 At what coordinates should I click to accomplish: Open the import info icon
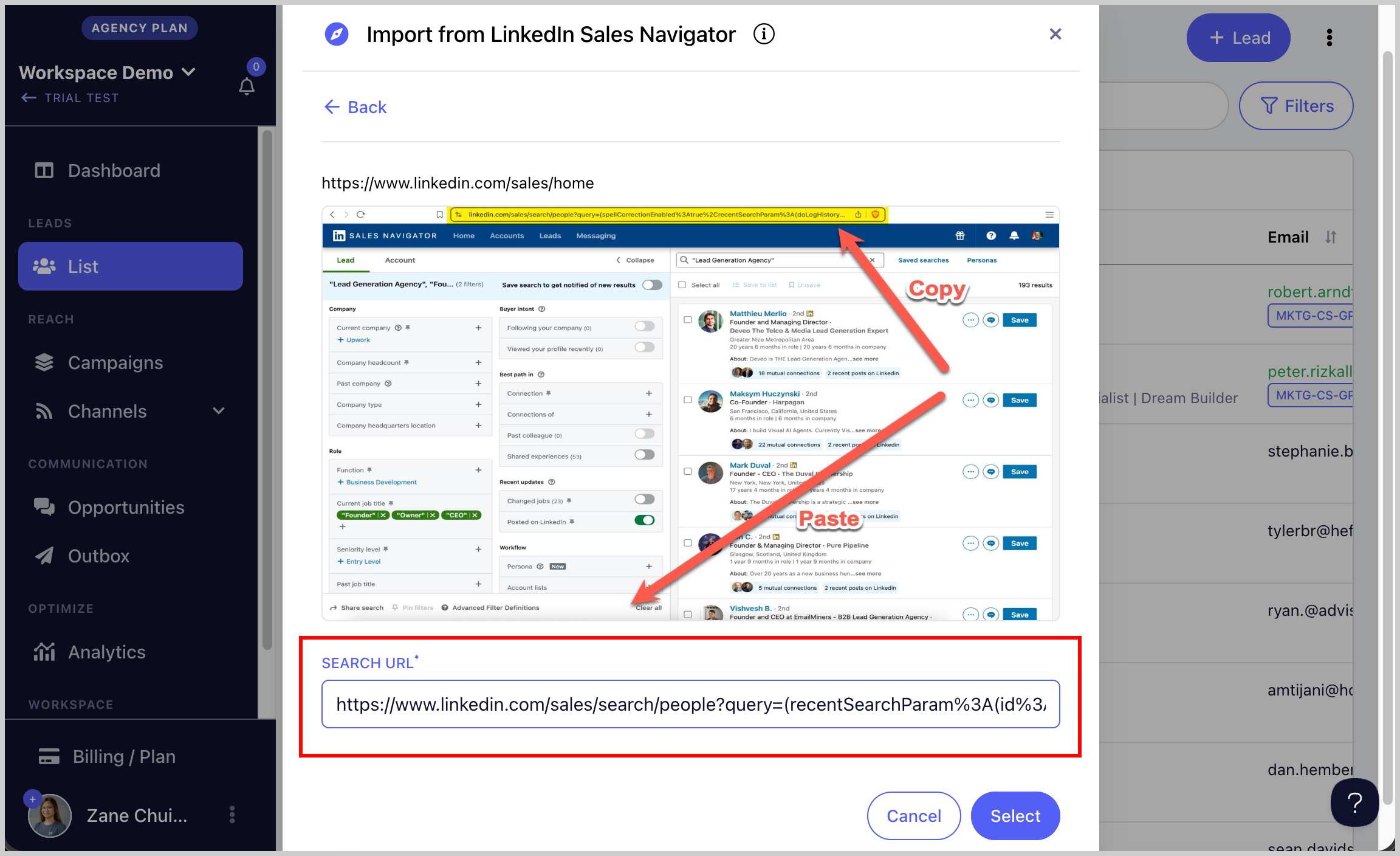(764, 34)
